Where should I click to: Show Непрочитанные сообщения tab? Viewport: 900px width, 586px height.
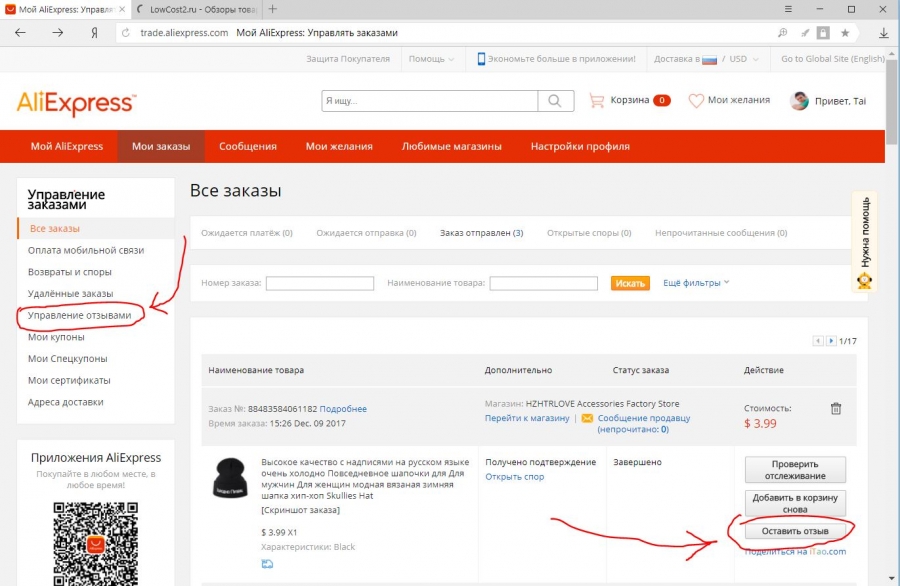721,233
